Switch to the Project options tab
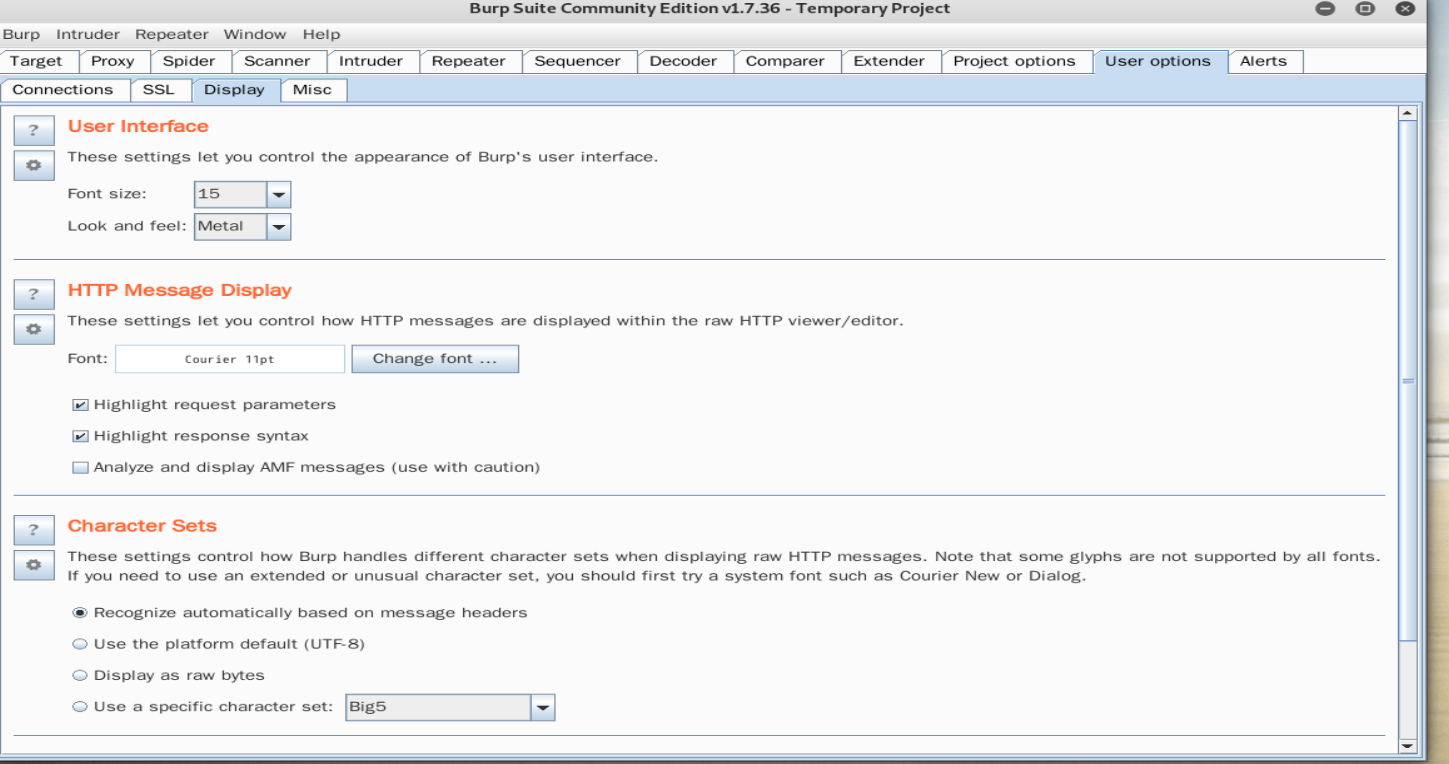The image size is (1449, 764). click(1014, 61)
